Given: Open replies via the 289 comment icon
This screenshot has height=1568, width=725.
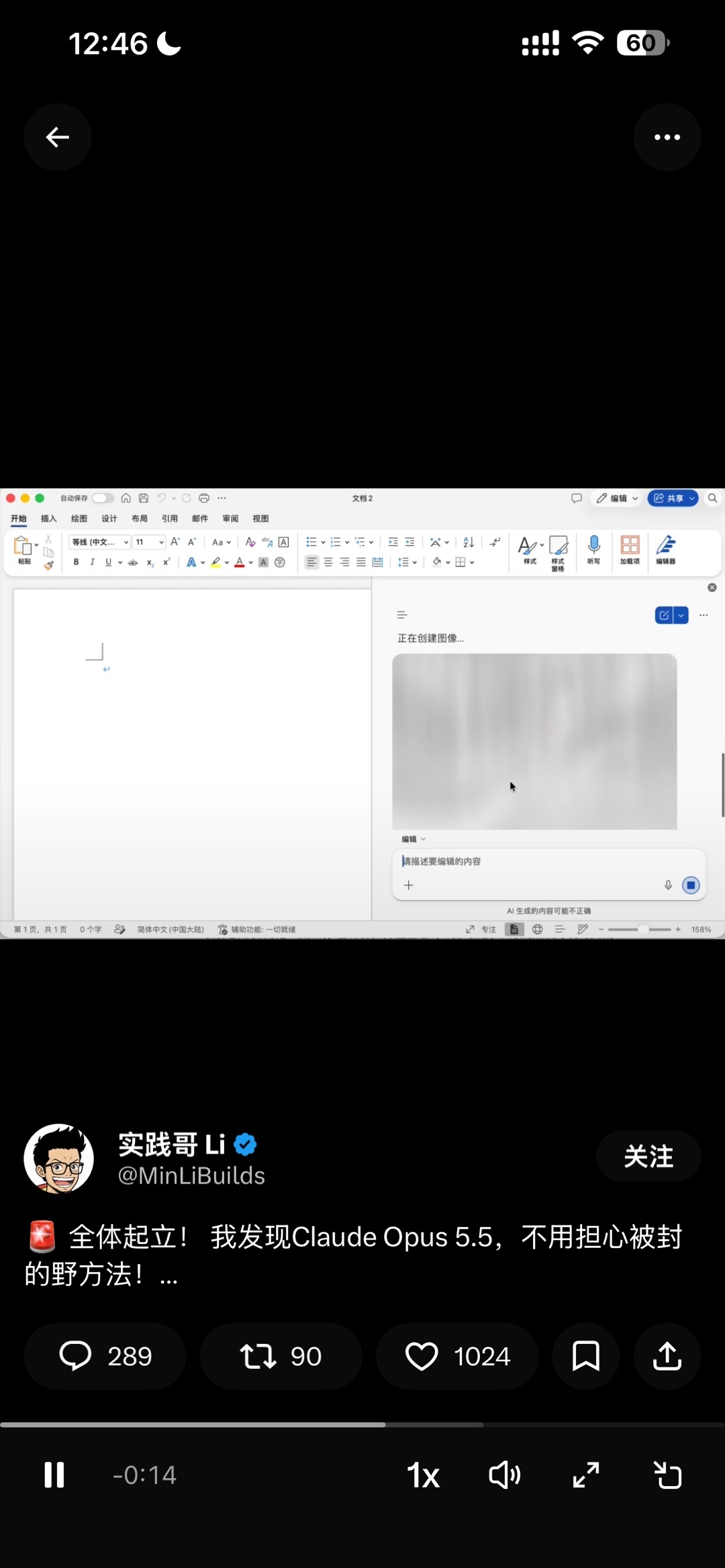Looking at the screenshot, I should (105, 1356).
